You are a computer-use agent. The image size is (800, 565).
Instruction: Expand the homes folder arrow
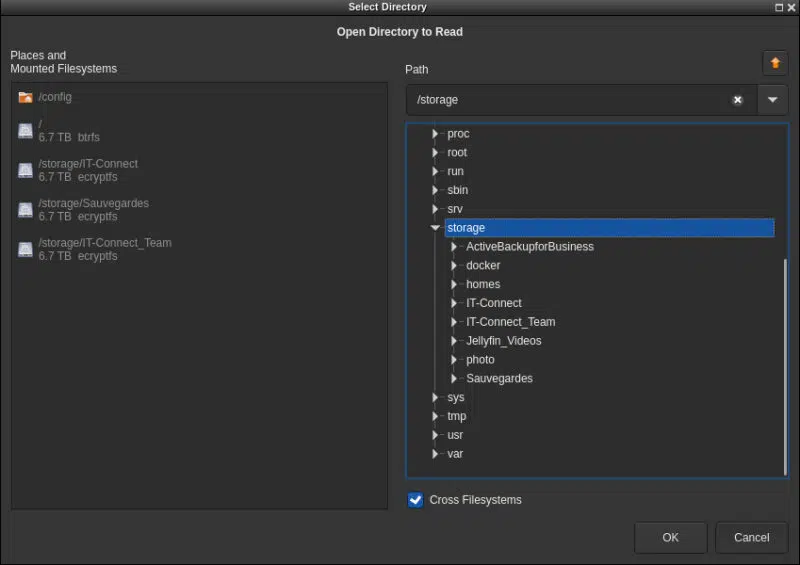point(454,284)
